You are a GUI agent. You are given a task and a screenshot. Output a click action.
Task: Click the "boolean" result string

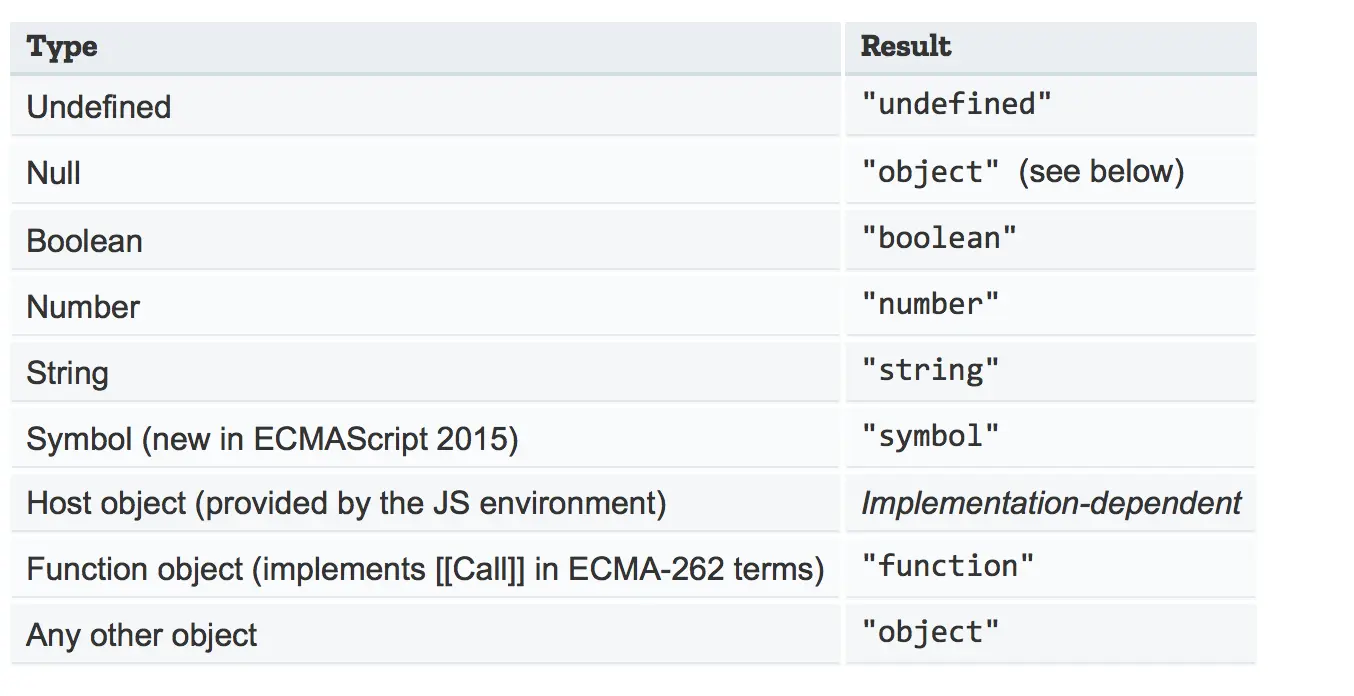(x=939, y=238)
